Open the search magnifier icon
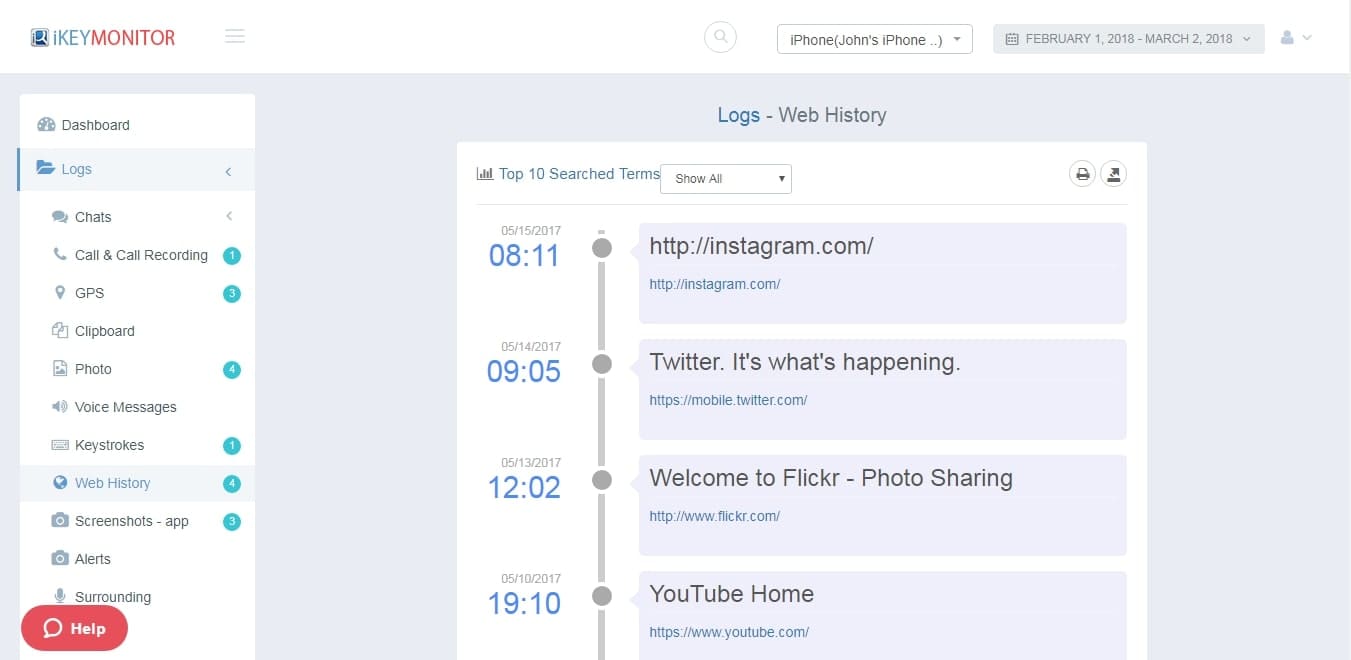The width and height of the screenshot is (1351, 660). tap(720, 38)
